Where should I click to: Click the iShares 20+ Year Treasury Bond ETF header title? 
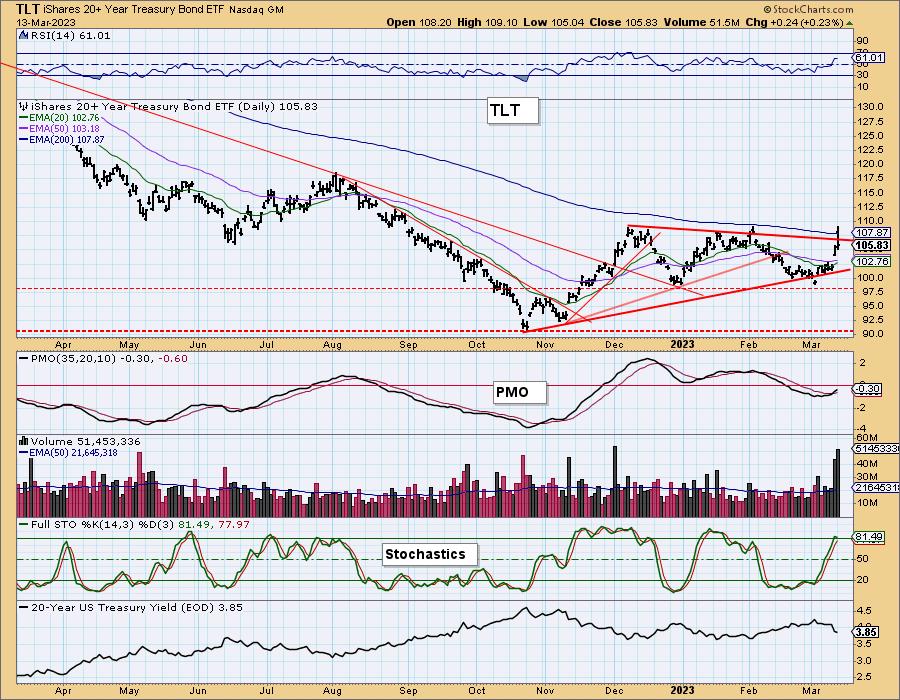[x=135, y=10]
